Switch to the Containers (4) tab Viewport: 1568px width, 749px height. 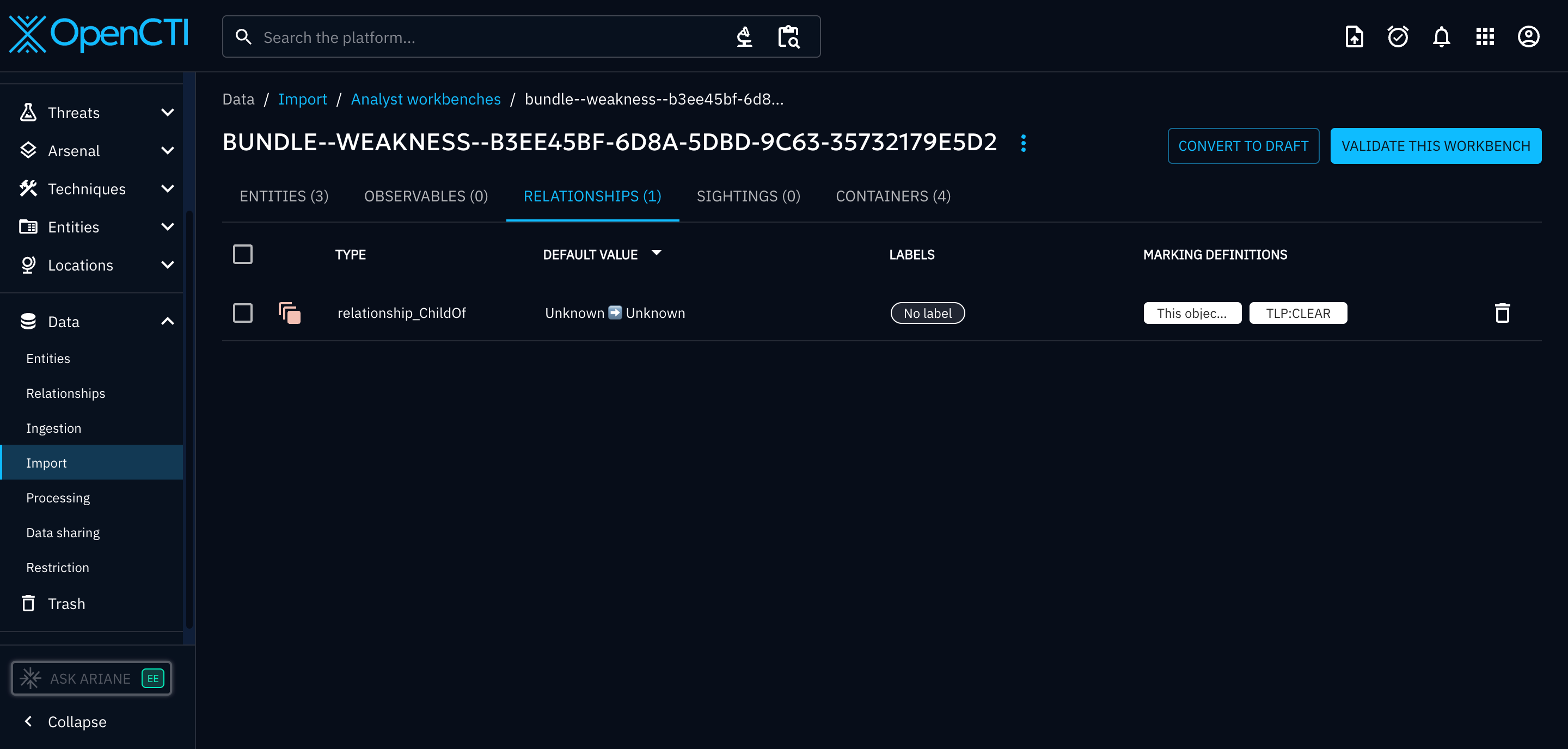(893, 196)
